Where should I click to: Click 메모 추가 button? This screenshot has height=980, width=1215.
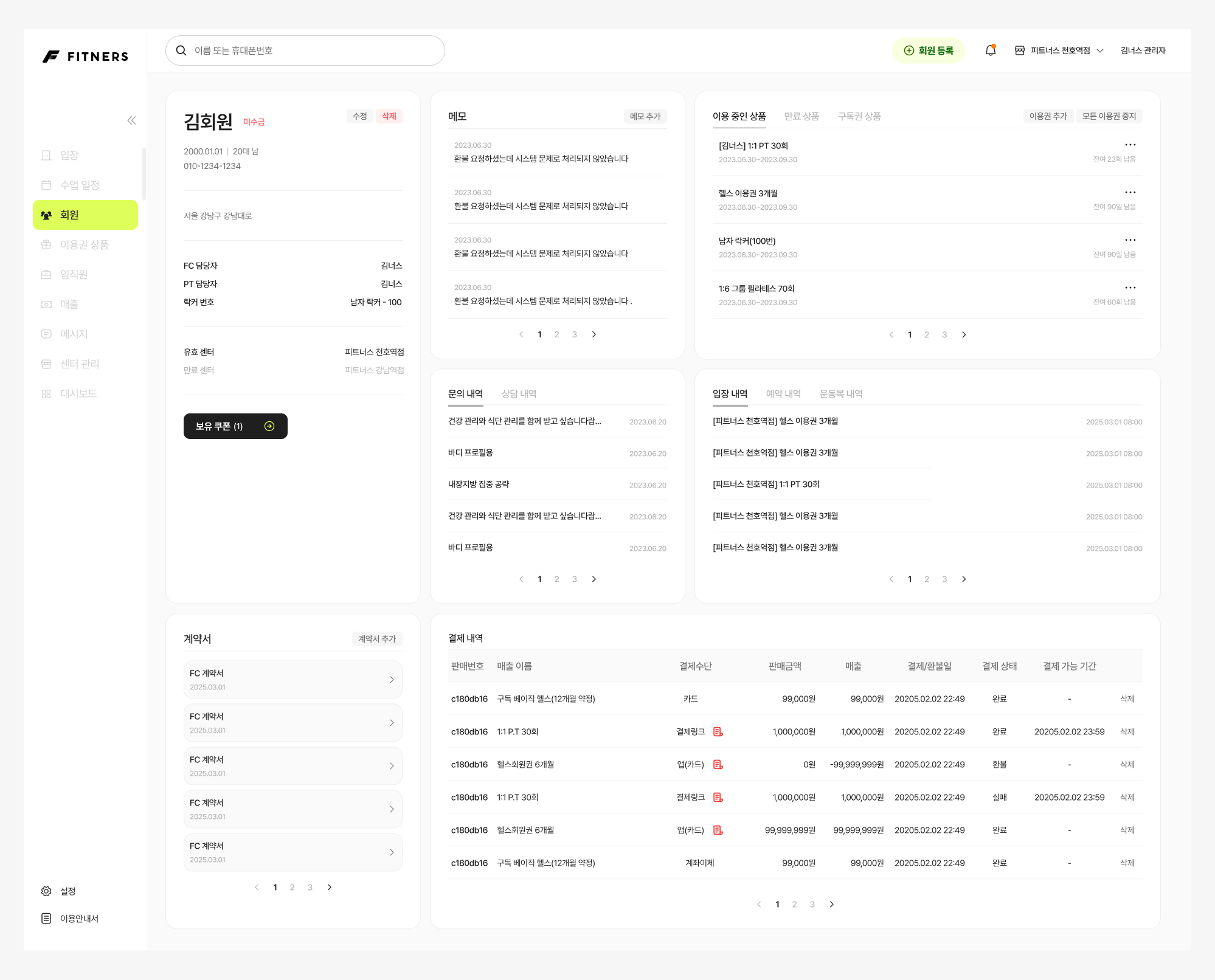(645, 116)
